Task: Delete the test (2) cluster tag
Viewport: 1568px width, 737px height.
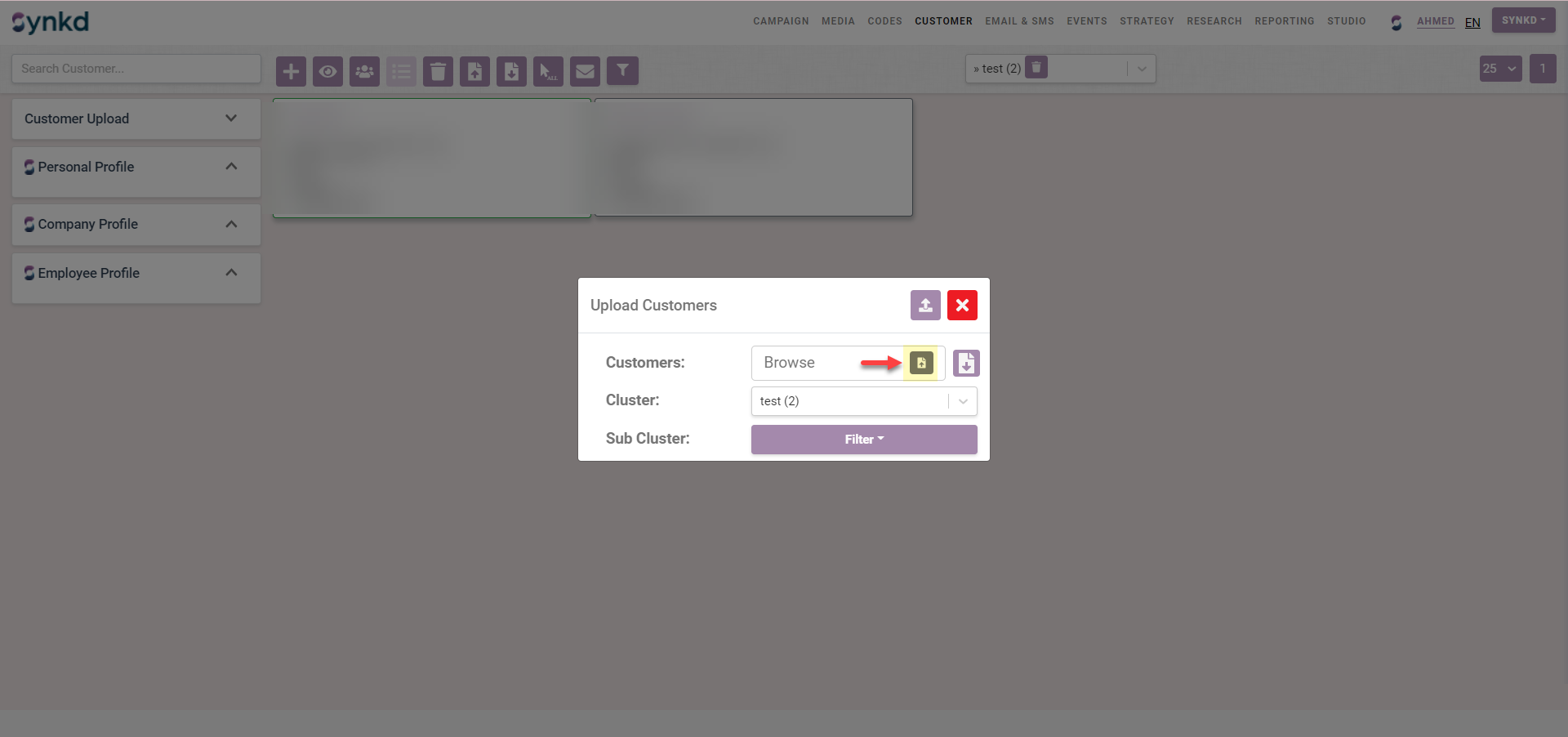Action: 1036,68
